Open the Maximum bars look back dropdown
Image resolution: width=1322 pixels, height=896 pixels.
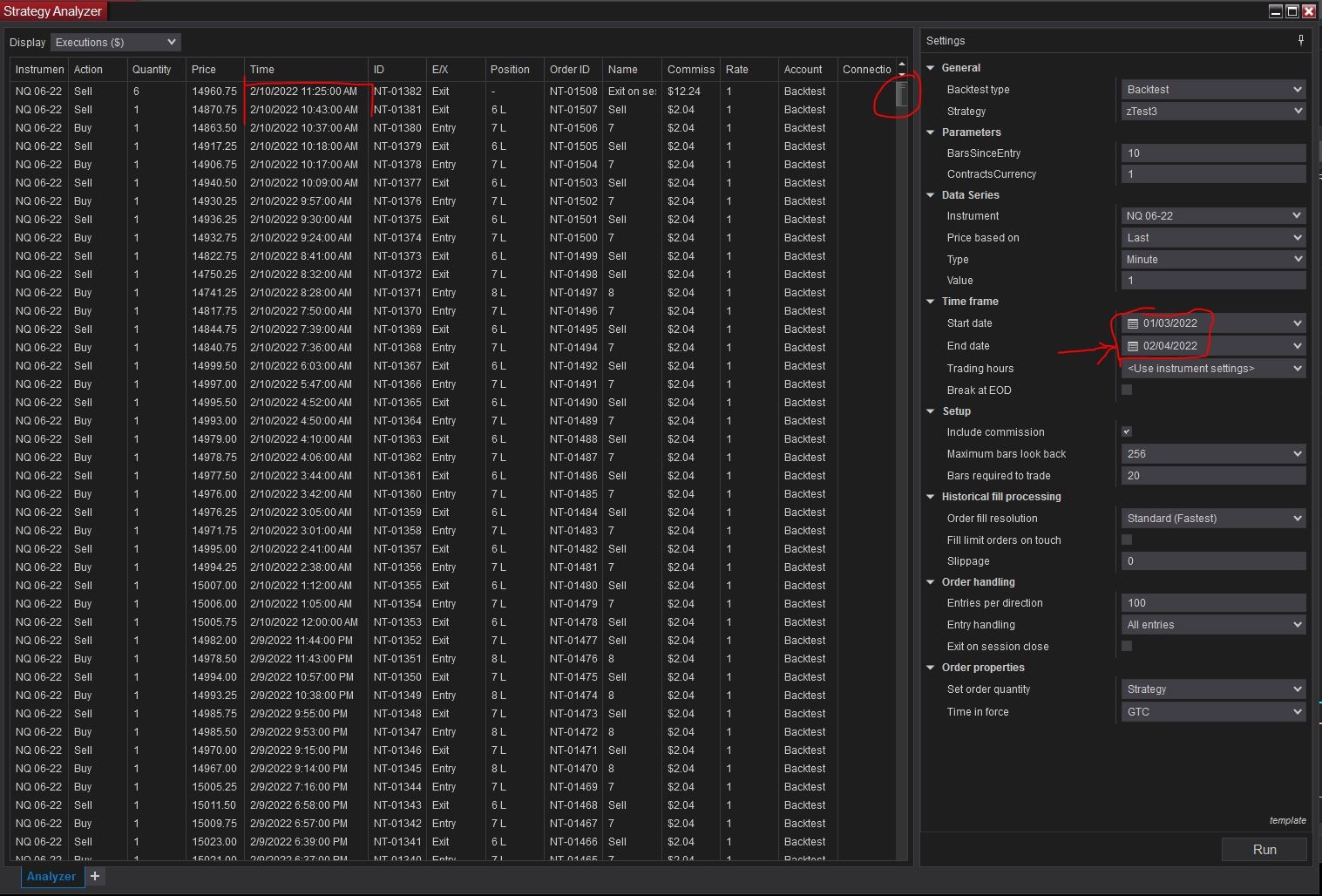1213,453
